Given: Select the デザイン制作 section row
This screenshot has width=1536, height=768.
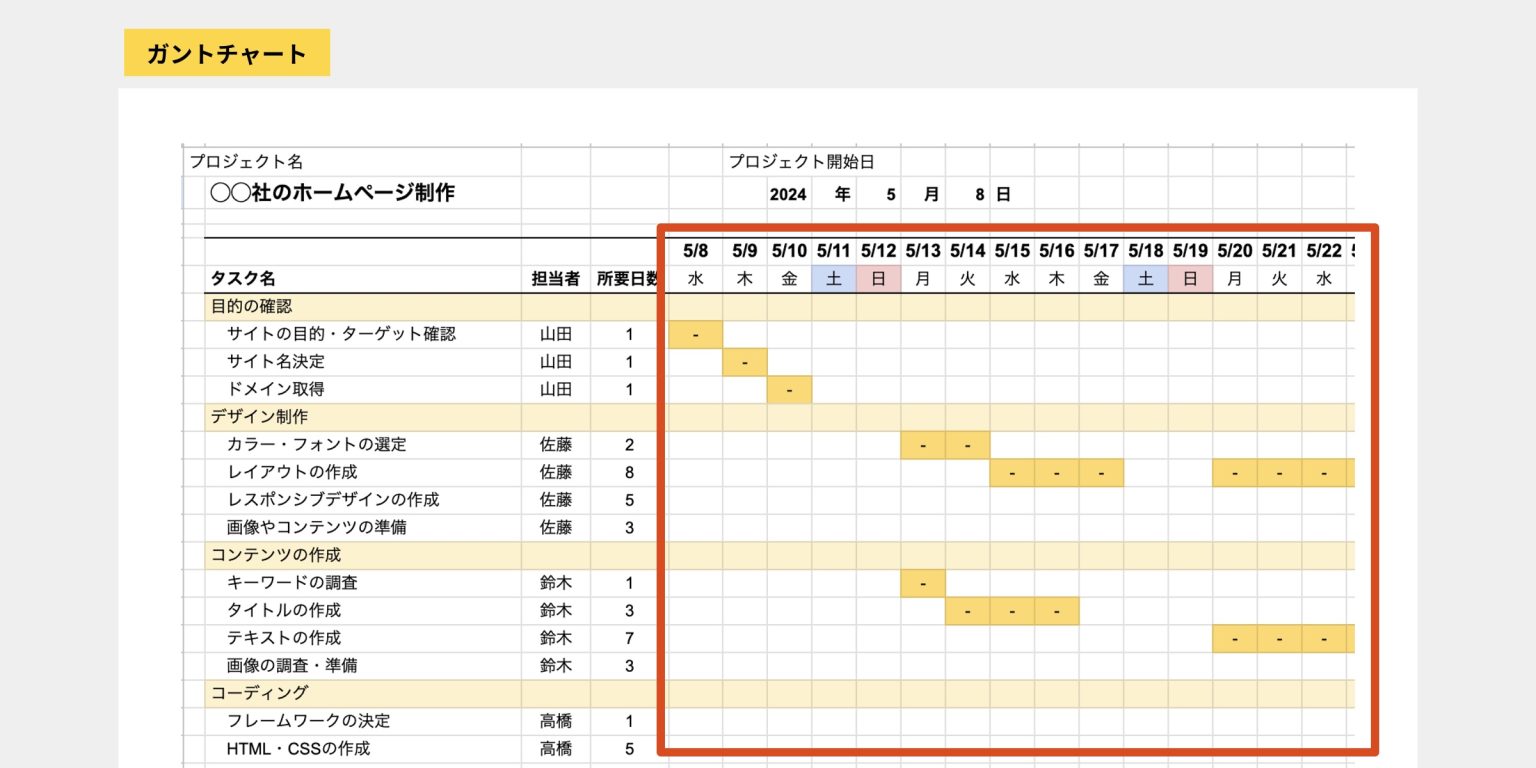Looking at the screenshot, I should point(780,417).
